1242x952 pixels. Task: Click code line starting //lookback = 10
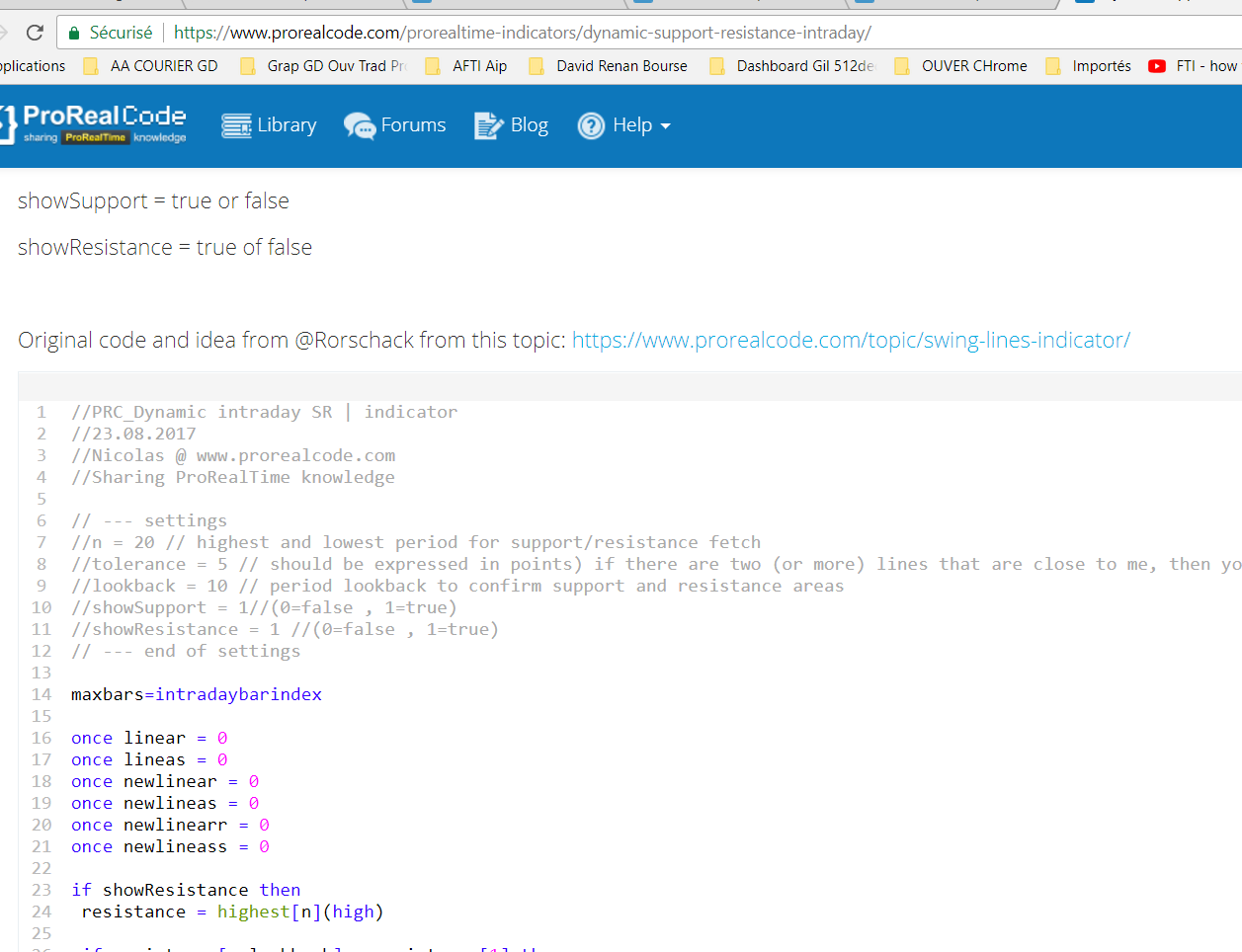[457, 586]
